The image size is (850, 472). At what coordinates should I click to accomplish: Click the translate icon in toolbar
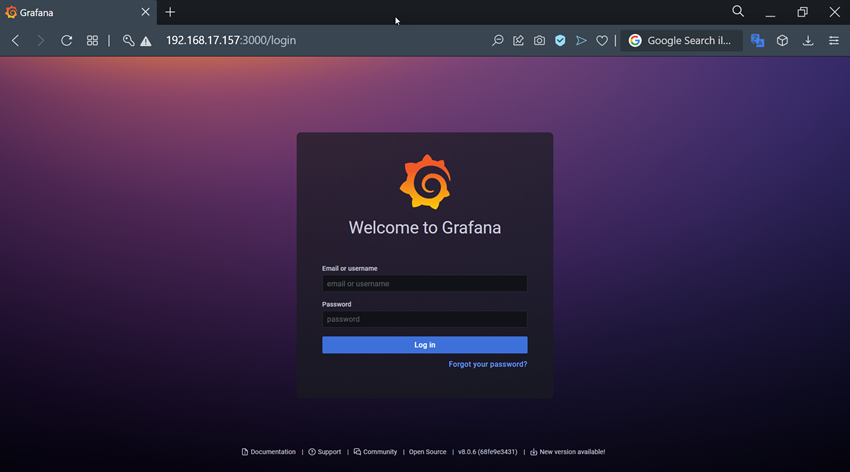point(757,41)
